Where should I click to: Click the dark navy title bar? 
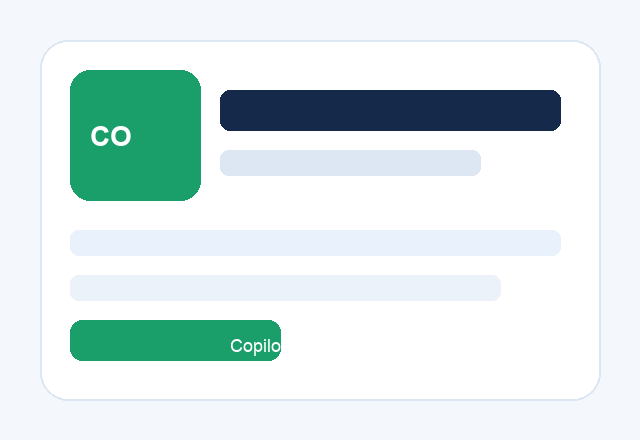tap(390, 110)
